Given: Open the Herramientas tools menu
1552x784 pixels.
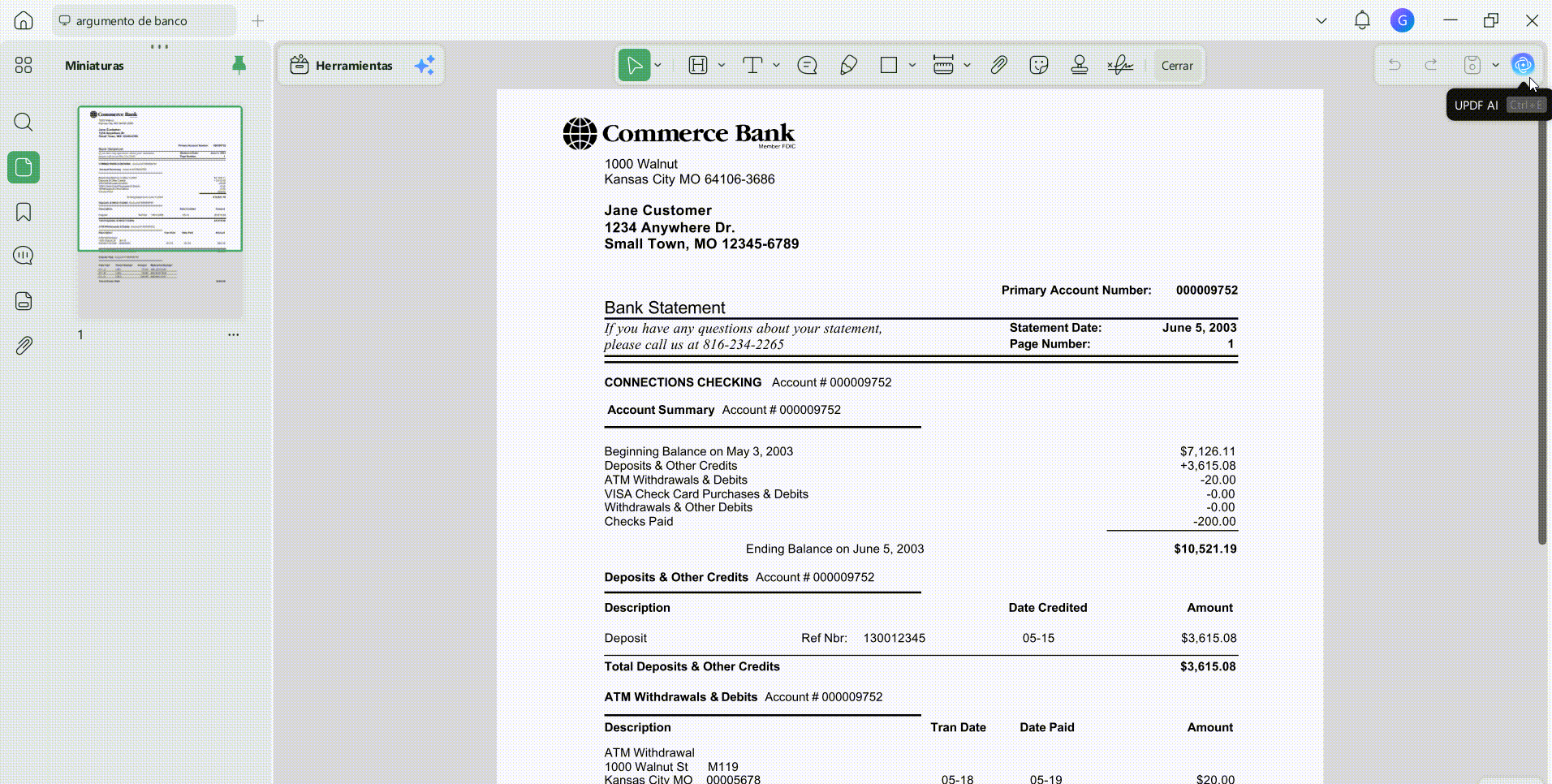Looking at the screenshot, I should tap(341, 65).
